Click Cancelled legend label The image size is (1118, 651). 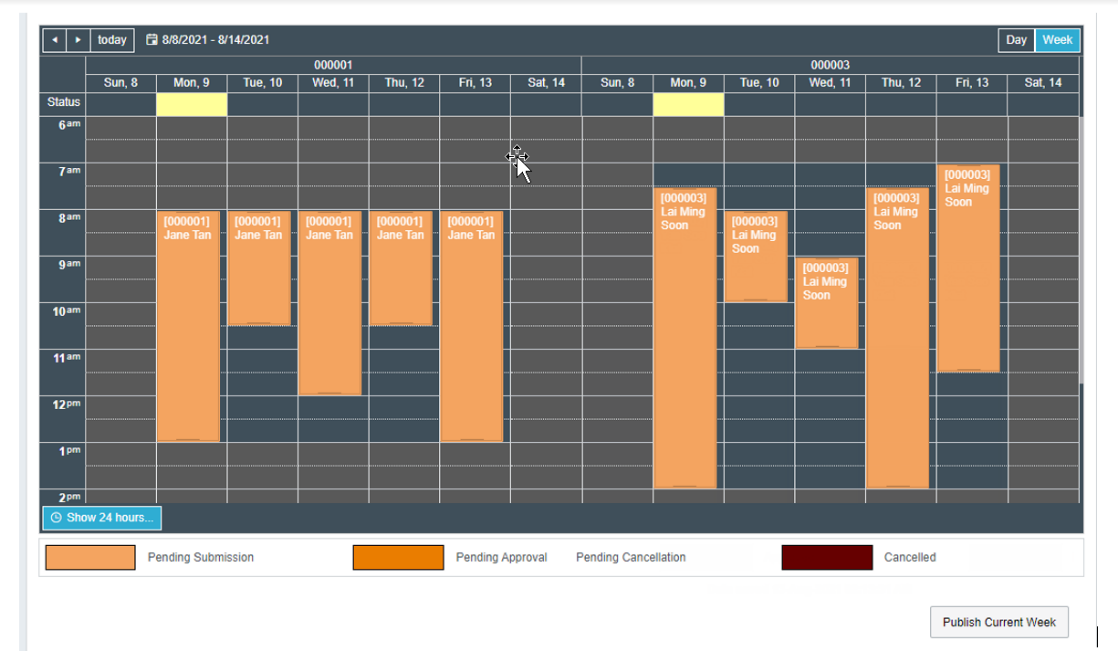[x=910, y=558]
